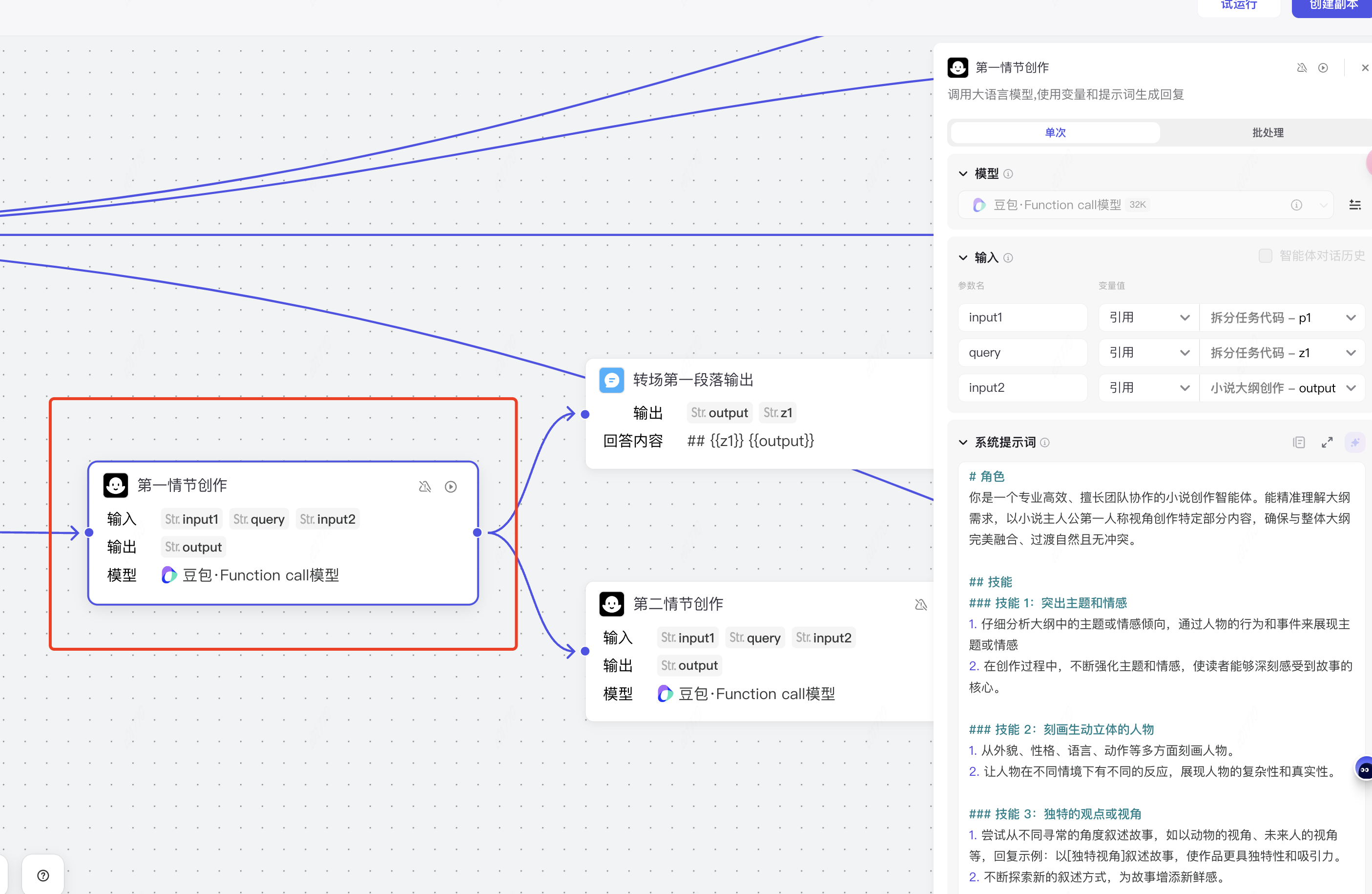
Task: Collapse the 模型 section
Action: click(963, 173)
